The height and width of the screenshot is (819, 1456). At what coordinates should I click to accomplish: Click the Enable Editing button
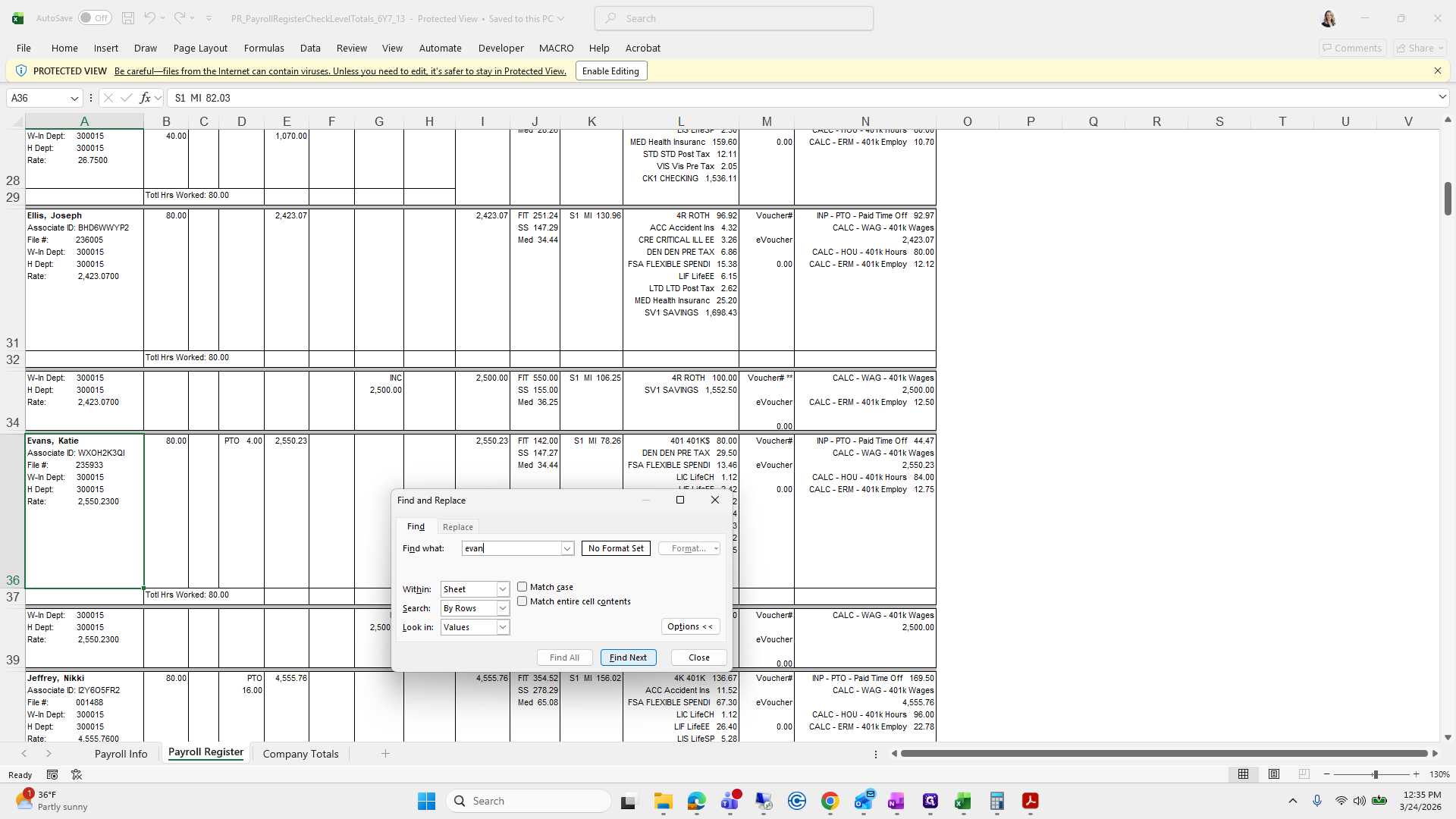click(x=610, y=71)
